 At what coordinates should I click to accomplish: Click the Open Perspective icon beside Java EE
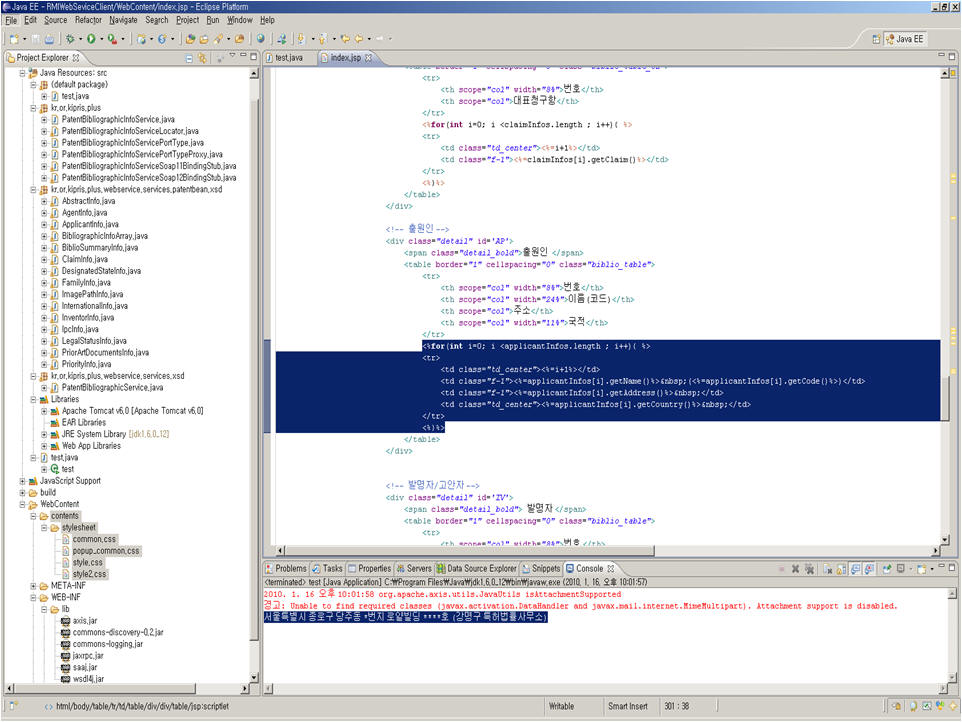point(877,39)
